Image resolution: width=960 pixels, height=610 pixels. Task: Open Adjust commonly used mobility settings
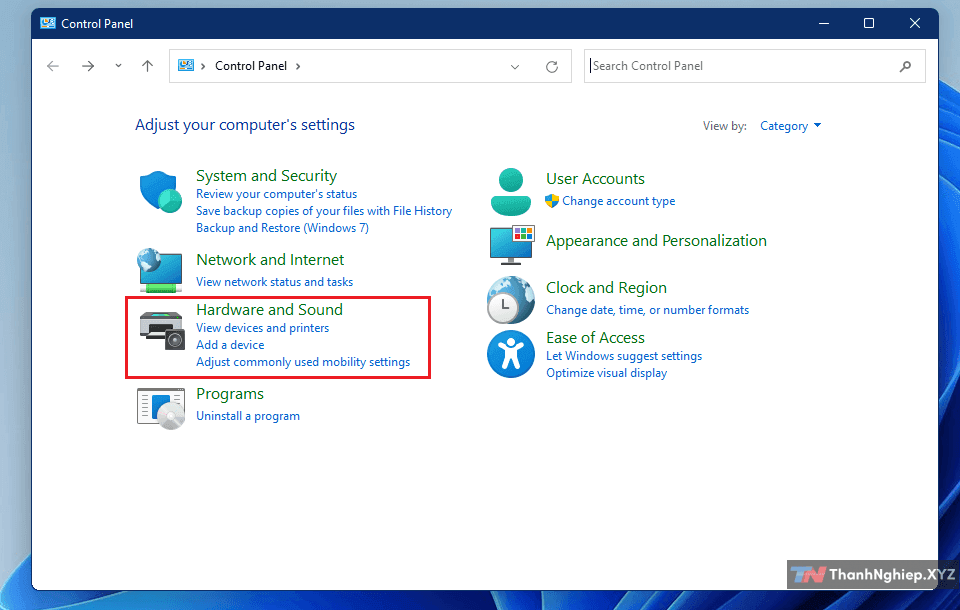[303, 362]
